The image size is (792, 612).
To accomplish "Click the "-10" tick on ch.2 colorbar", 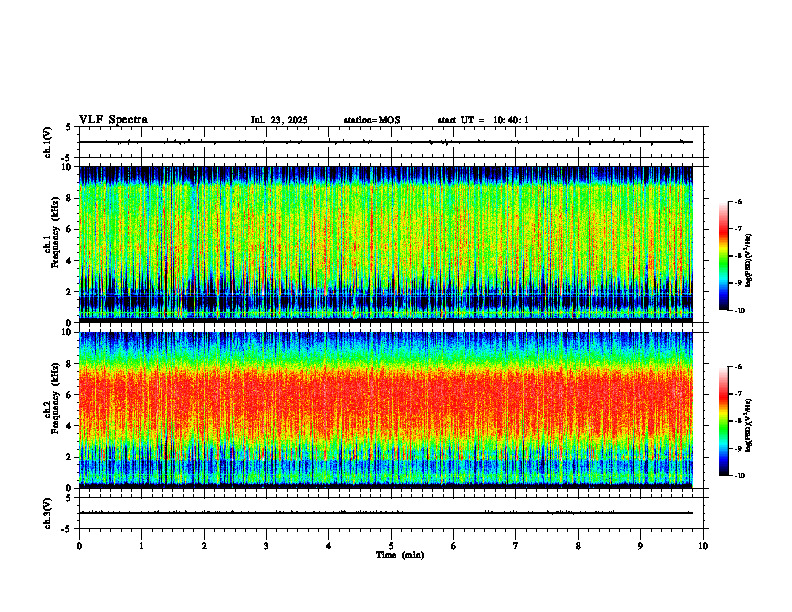I will [x=739, y=476].
